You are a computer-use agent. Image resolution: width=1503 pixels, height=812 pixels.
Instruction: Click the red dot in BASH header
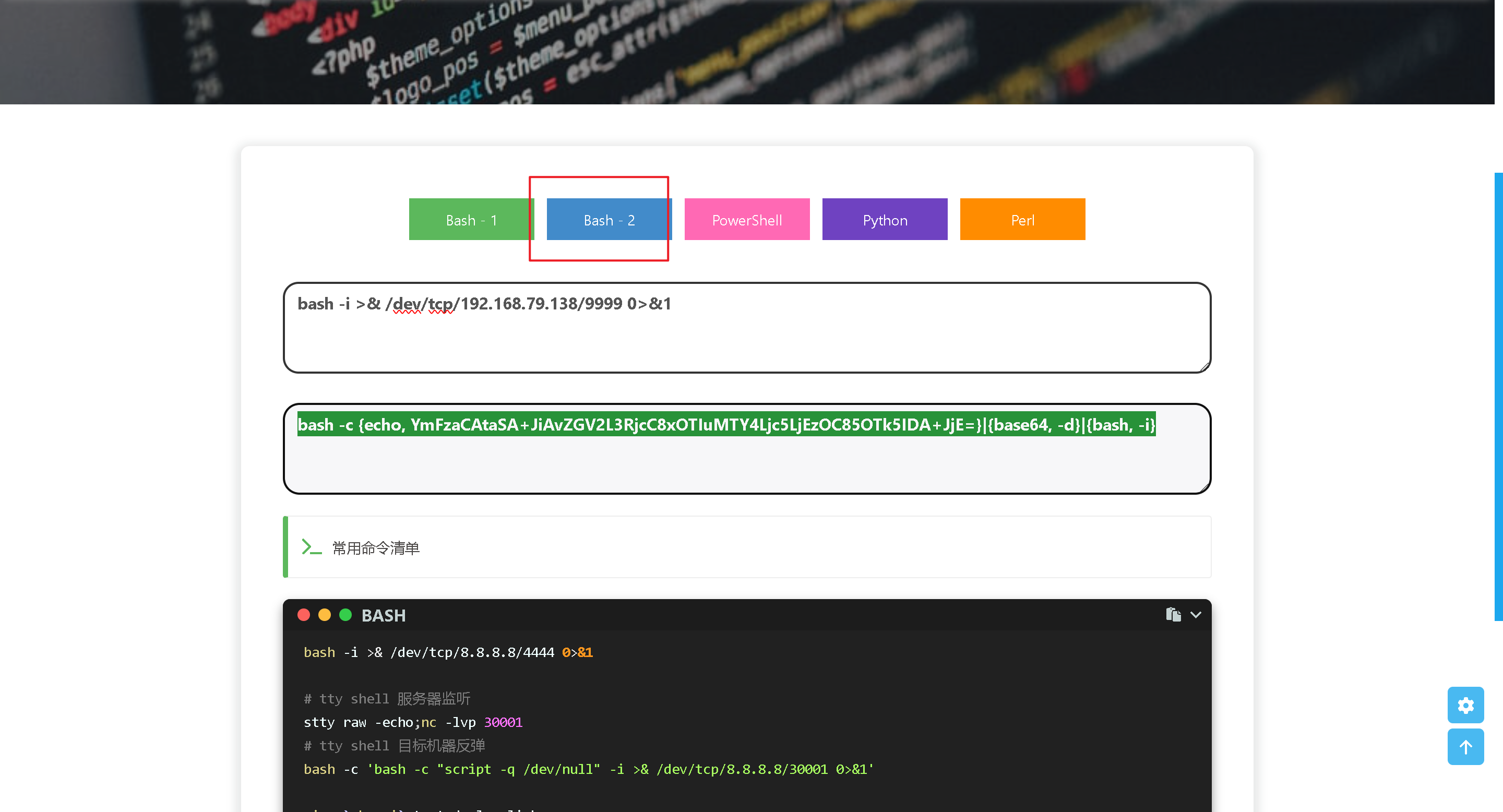(x=303, y=615)
